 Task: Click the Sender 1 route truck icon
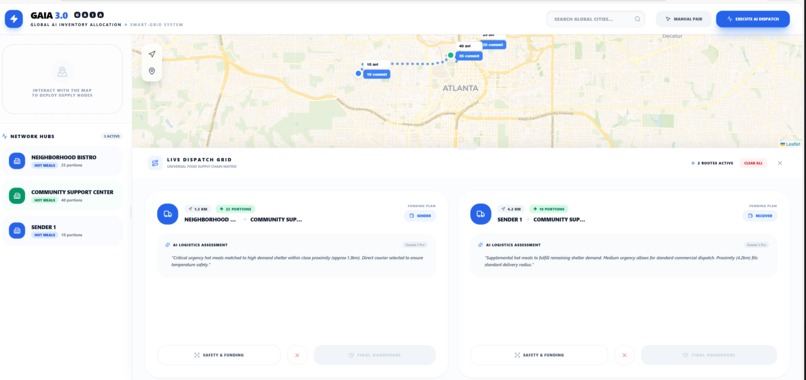481,214
